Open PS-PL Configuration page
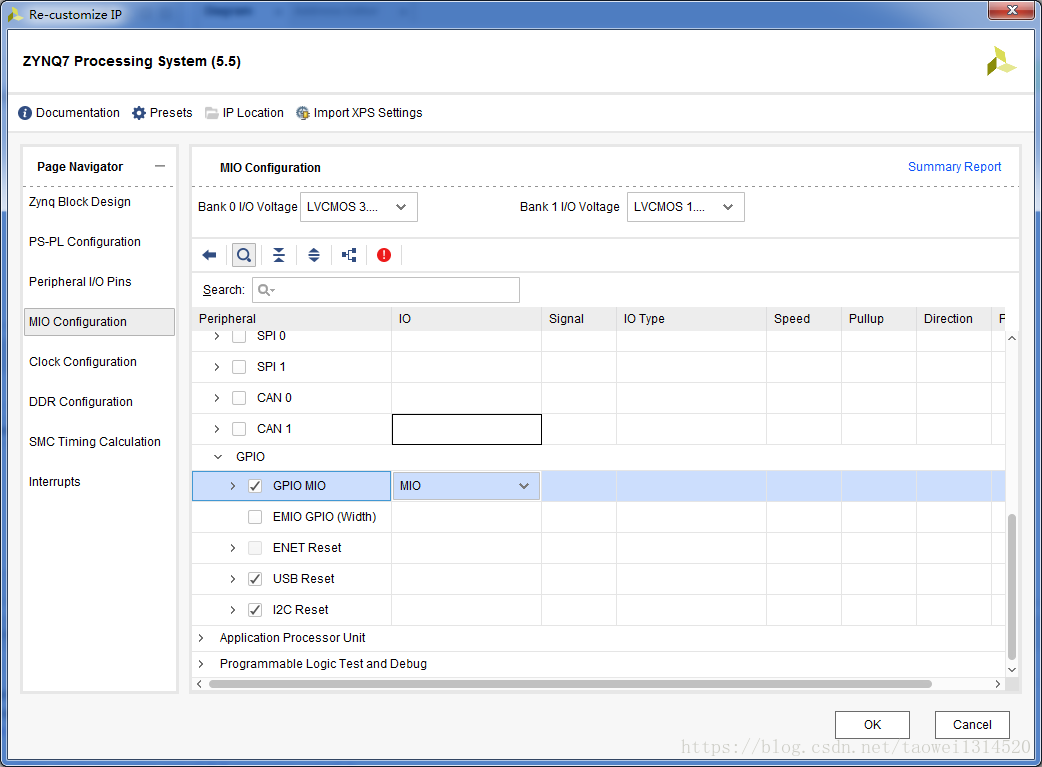The image size is (1042, 767). tap(85, 242)
